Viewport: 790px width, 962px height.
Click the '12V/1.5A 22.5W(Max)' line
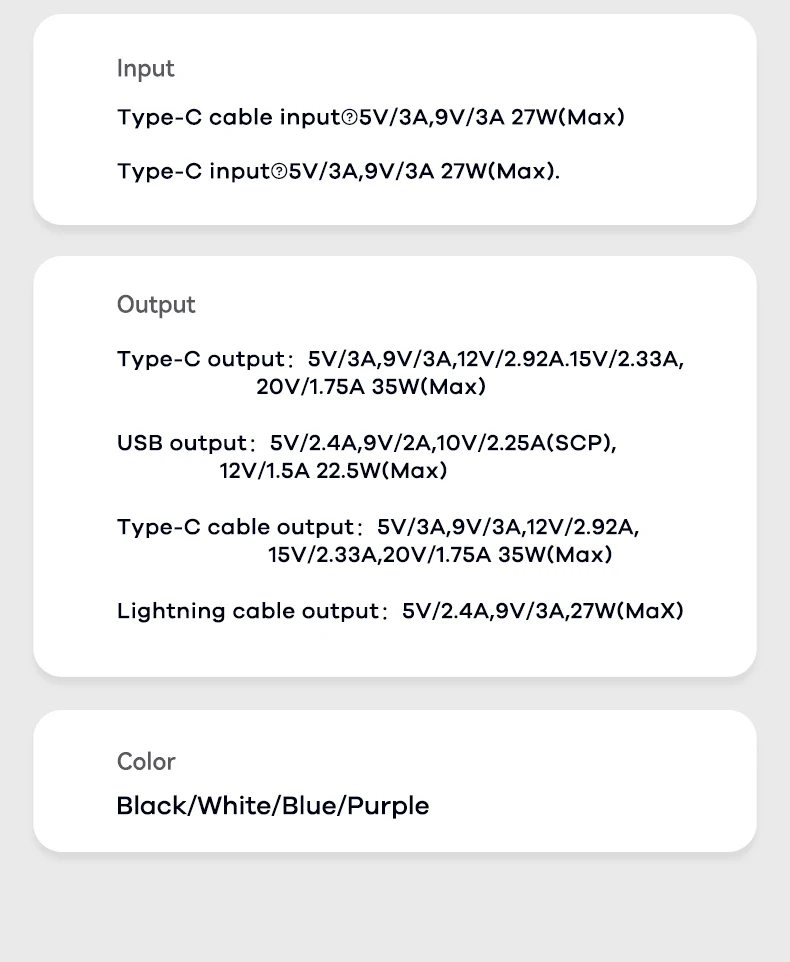(333, 471)
